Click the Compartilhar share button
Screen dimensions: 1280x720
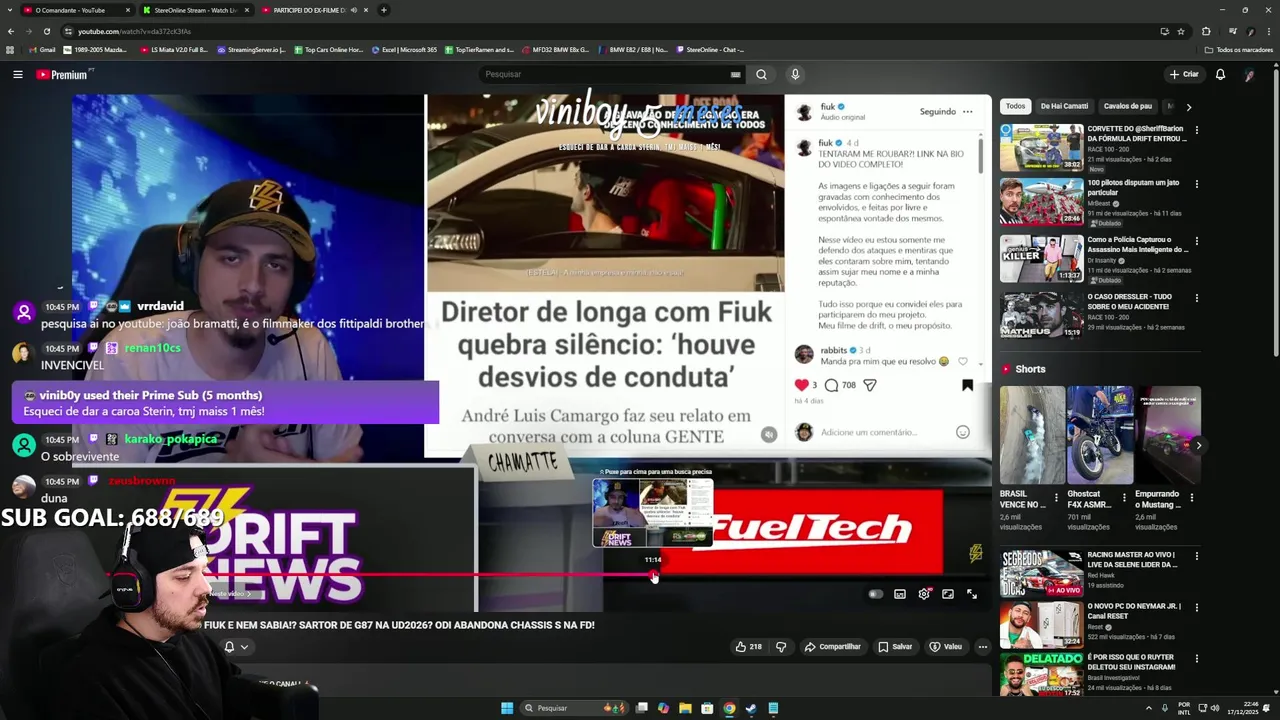point(832,647)
